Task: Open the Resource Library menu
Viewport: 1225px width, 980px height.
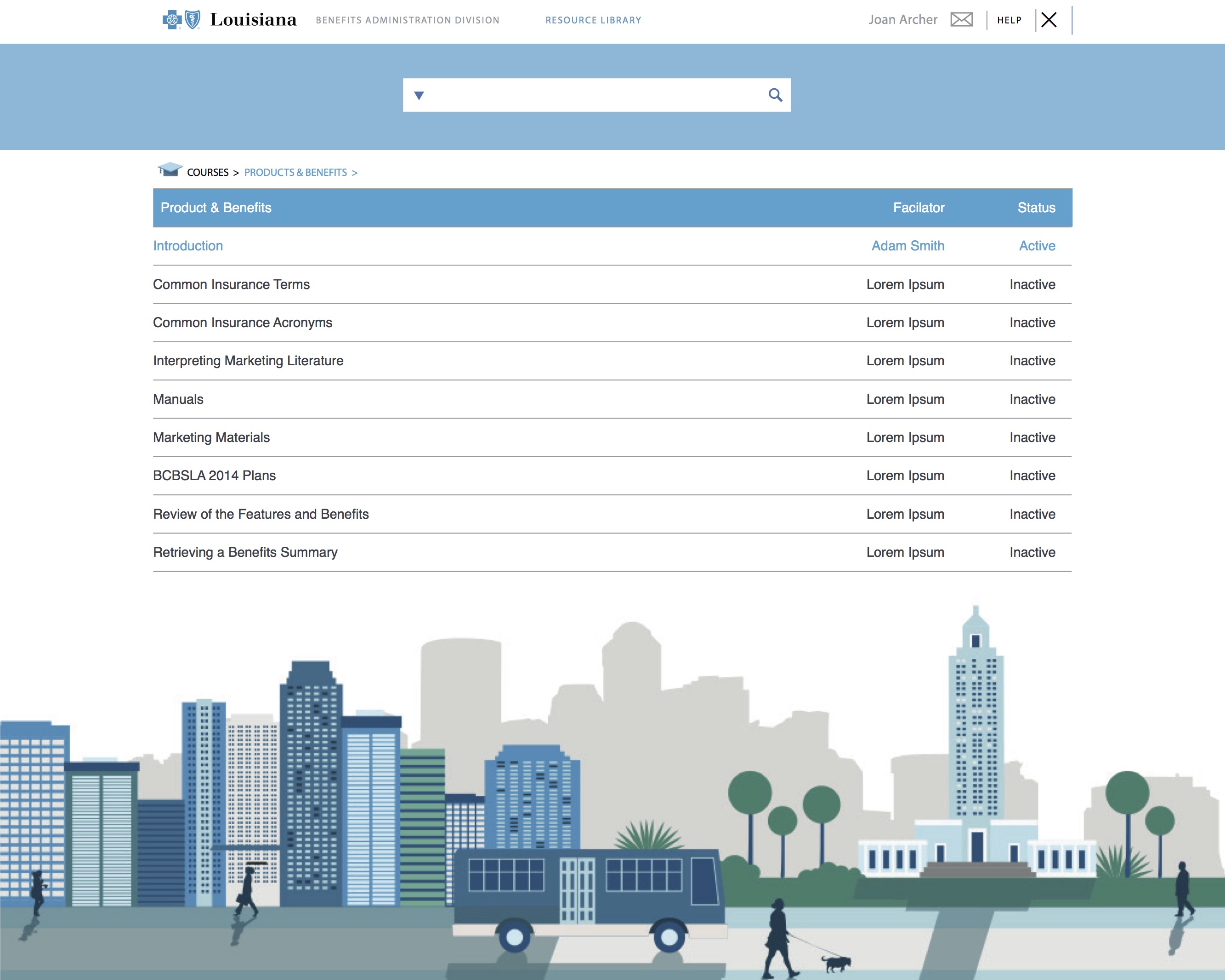Action: [593, 21]
